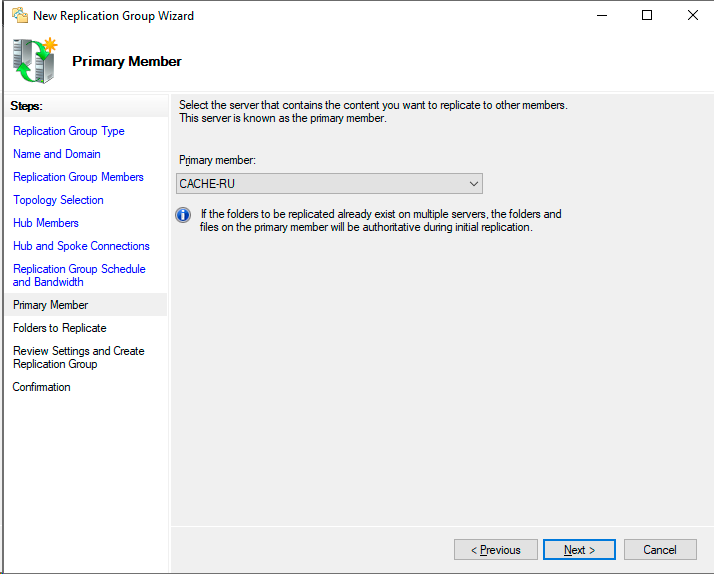Click Review Settings and Create Replication Group
This screenshot has height=574, width=714.
point(78,357)
